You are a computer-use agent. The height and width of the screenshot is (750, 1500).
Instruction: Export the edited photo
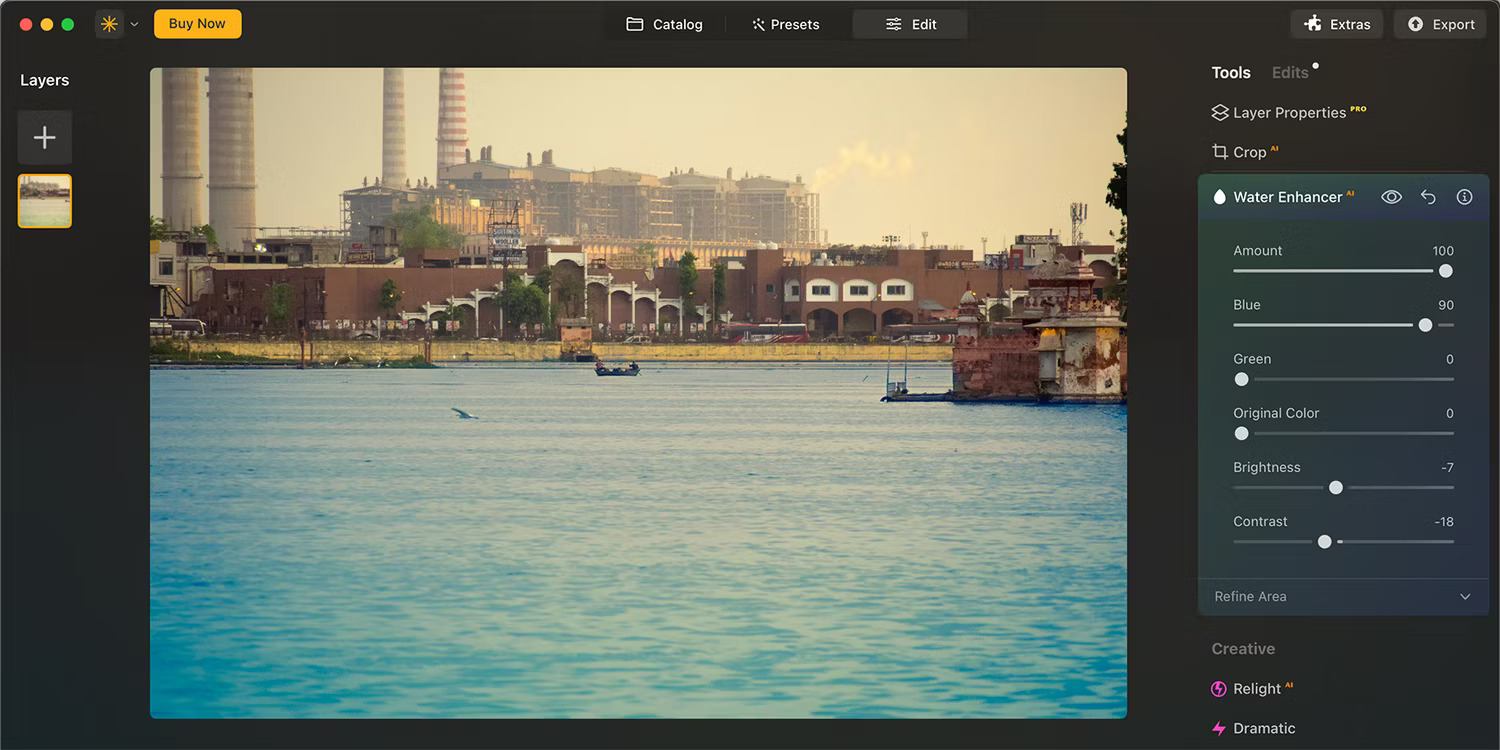pos(1440,23)
